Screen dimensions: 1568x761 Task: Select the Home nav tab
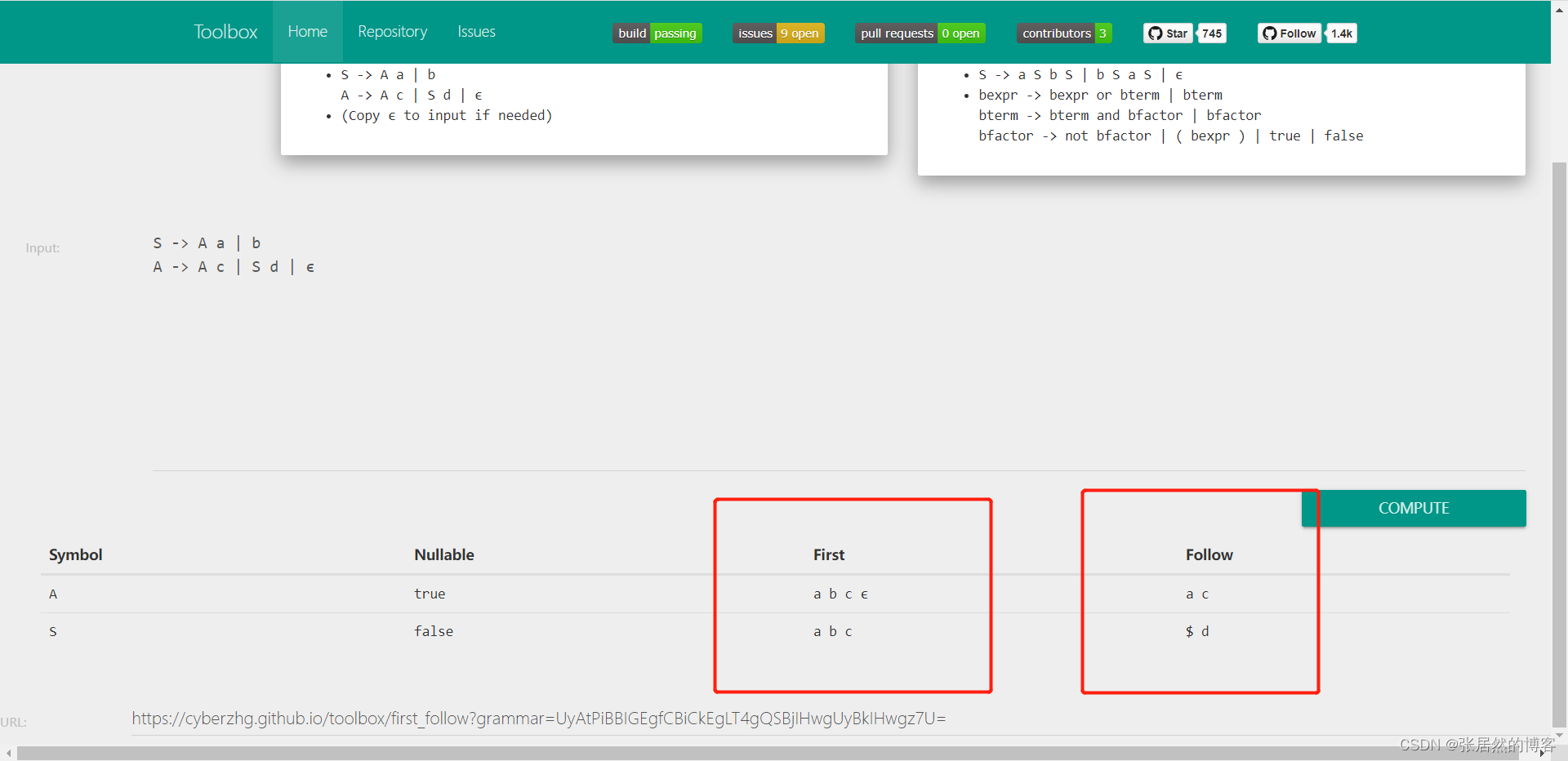(x=307, y=32)
